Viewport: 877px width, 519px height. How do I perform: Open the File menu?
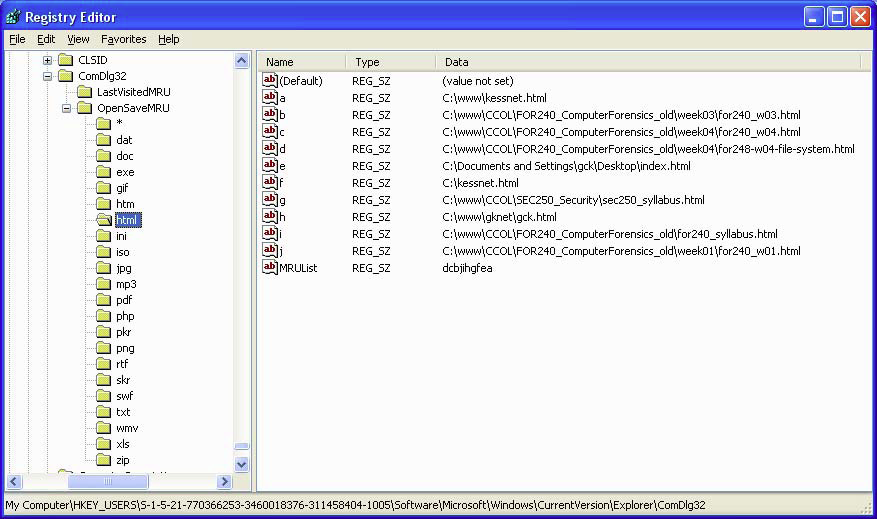coord(17,39)
